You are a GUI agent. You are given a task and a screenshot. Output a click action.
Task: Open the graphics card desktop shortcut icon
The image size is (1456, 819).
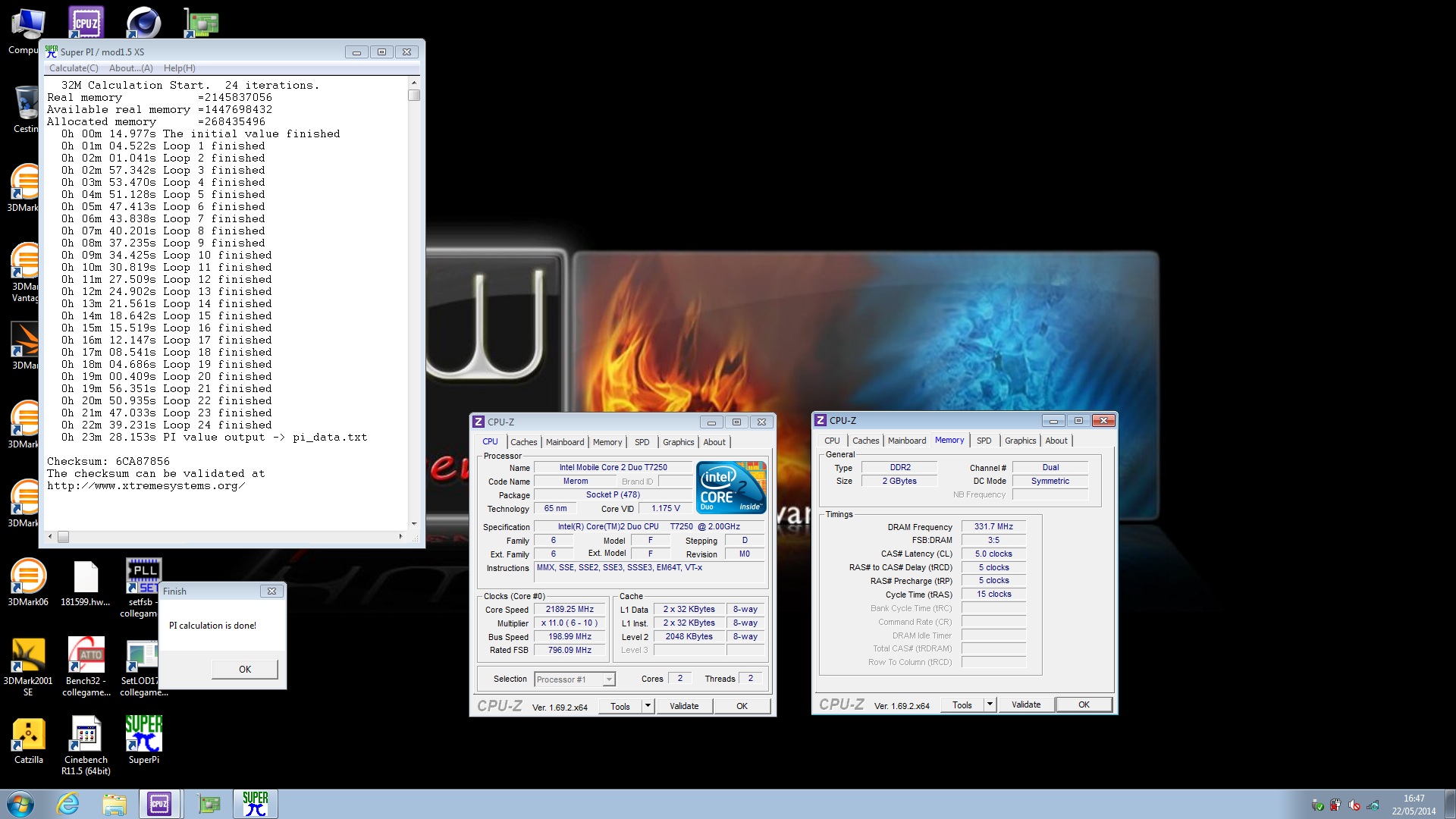point(202,22)
